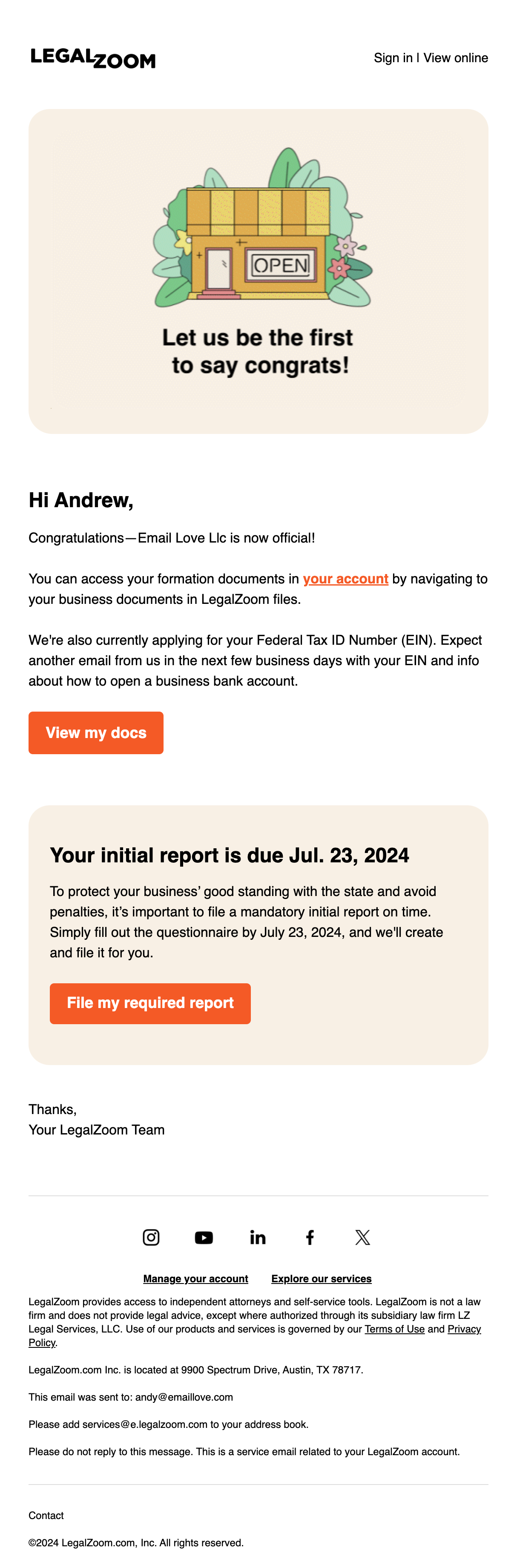Open Explore our services link
The height and width of the screenshot is (1568, 520).
(322, 1279)
